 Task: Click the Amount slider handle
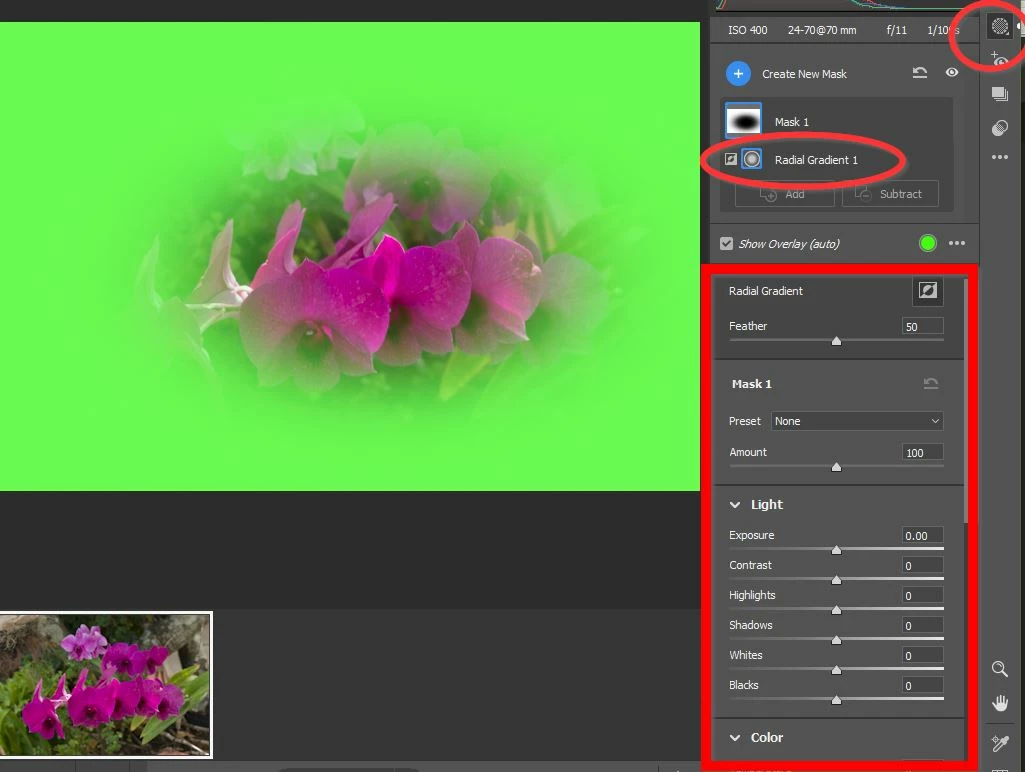pos(836,467)
